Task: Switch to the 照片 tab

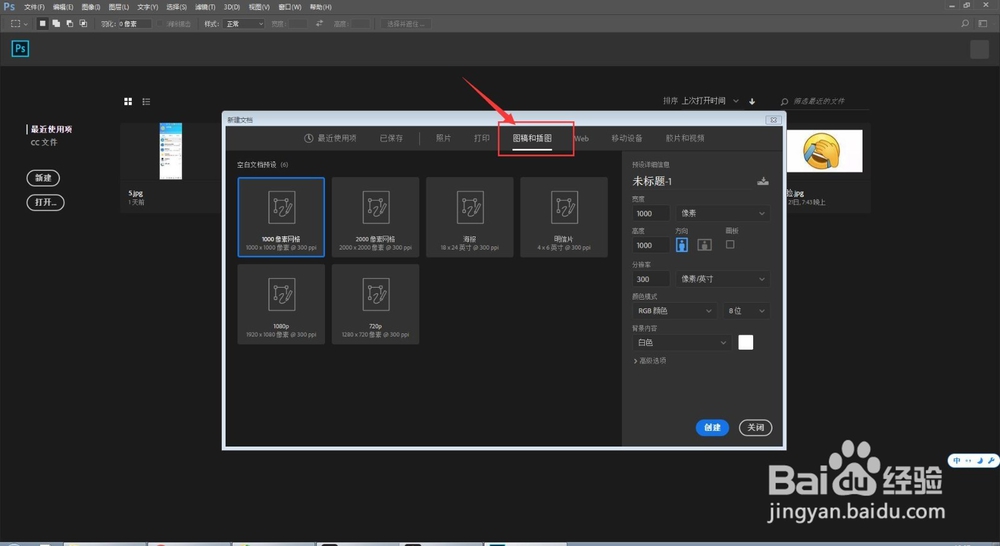Action: pyautogui.click(x=443, y=138)
